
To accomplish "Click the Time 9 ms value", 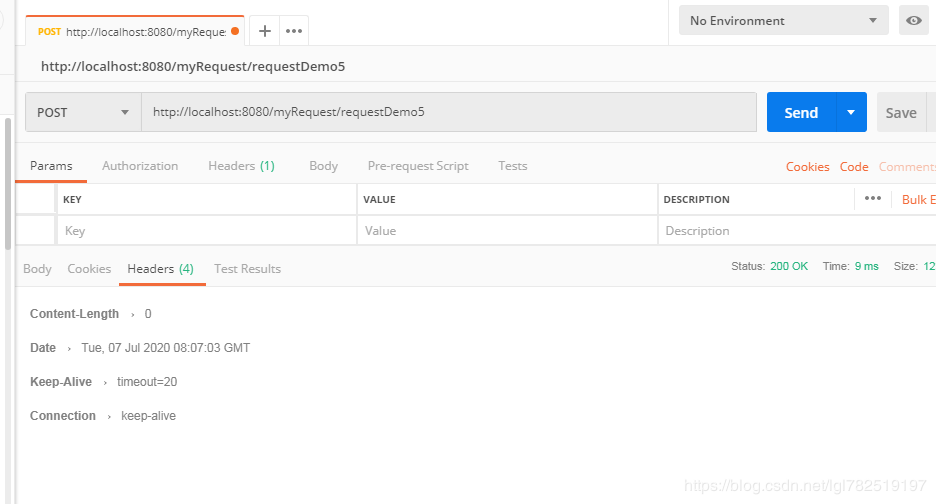I will pyautogui.click(x=866, y=266).
